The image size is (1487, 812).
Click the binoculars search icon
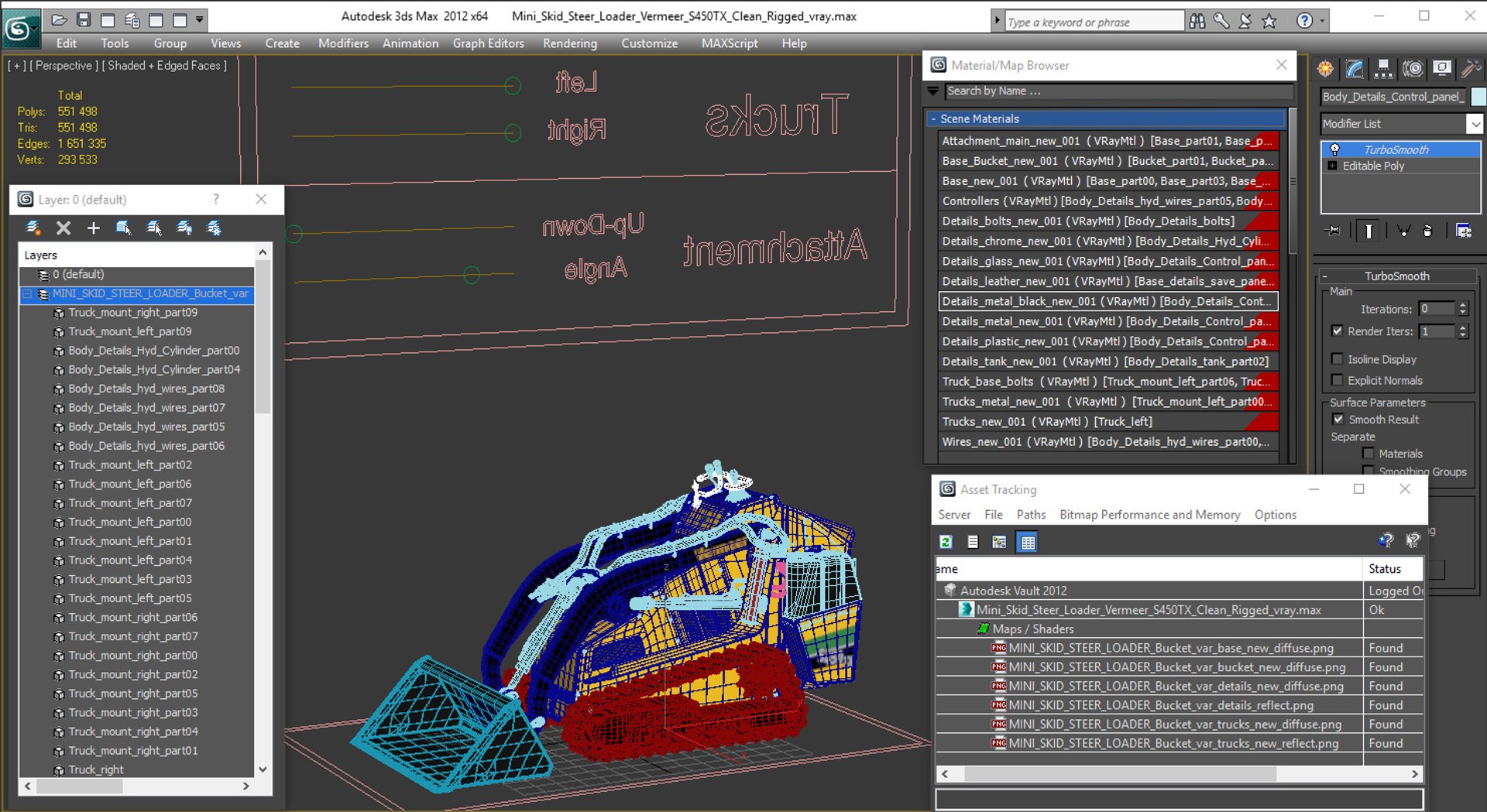pyautogui.click(x=1197, y=21)
